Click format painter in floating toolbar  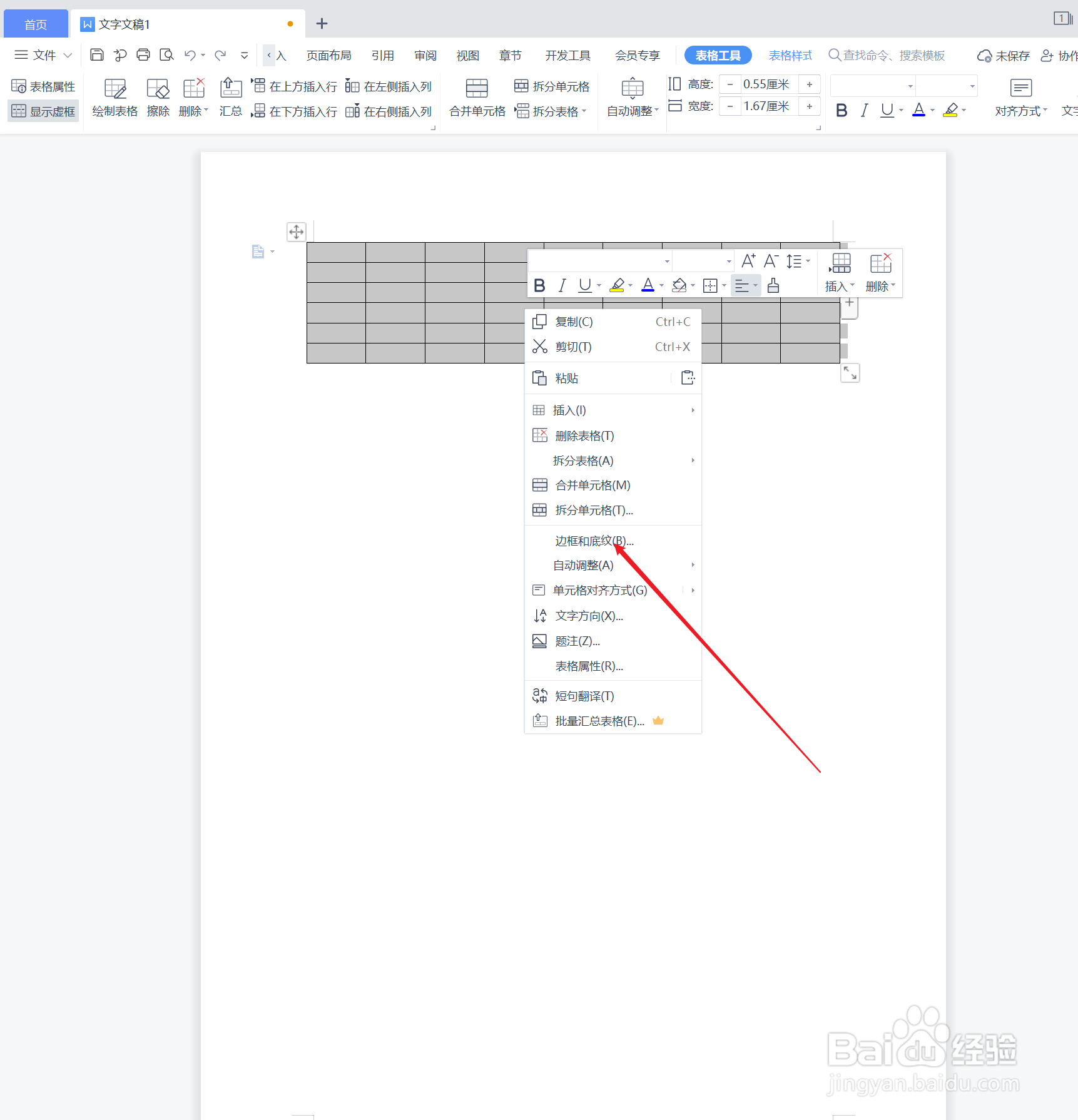pyautogui.click(x=773, y=285)
